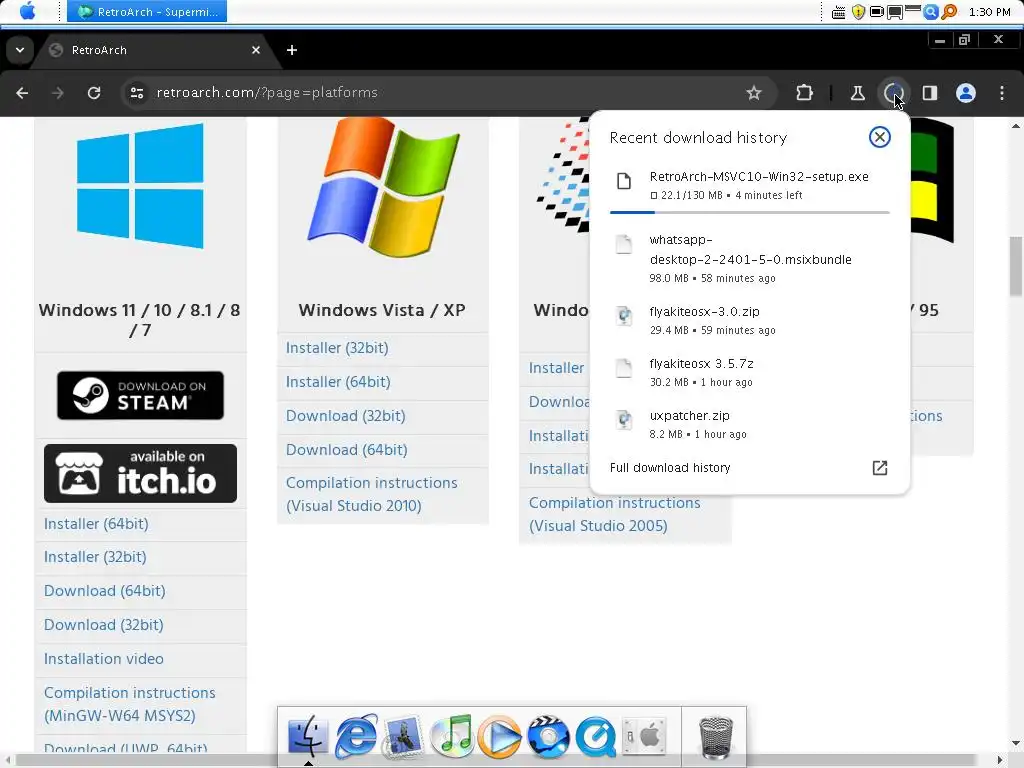View site information icon in address bar

click(x=137, y=93)
